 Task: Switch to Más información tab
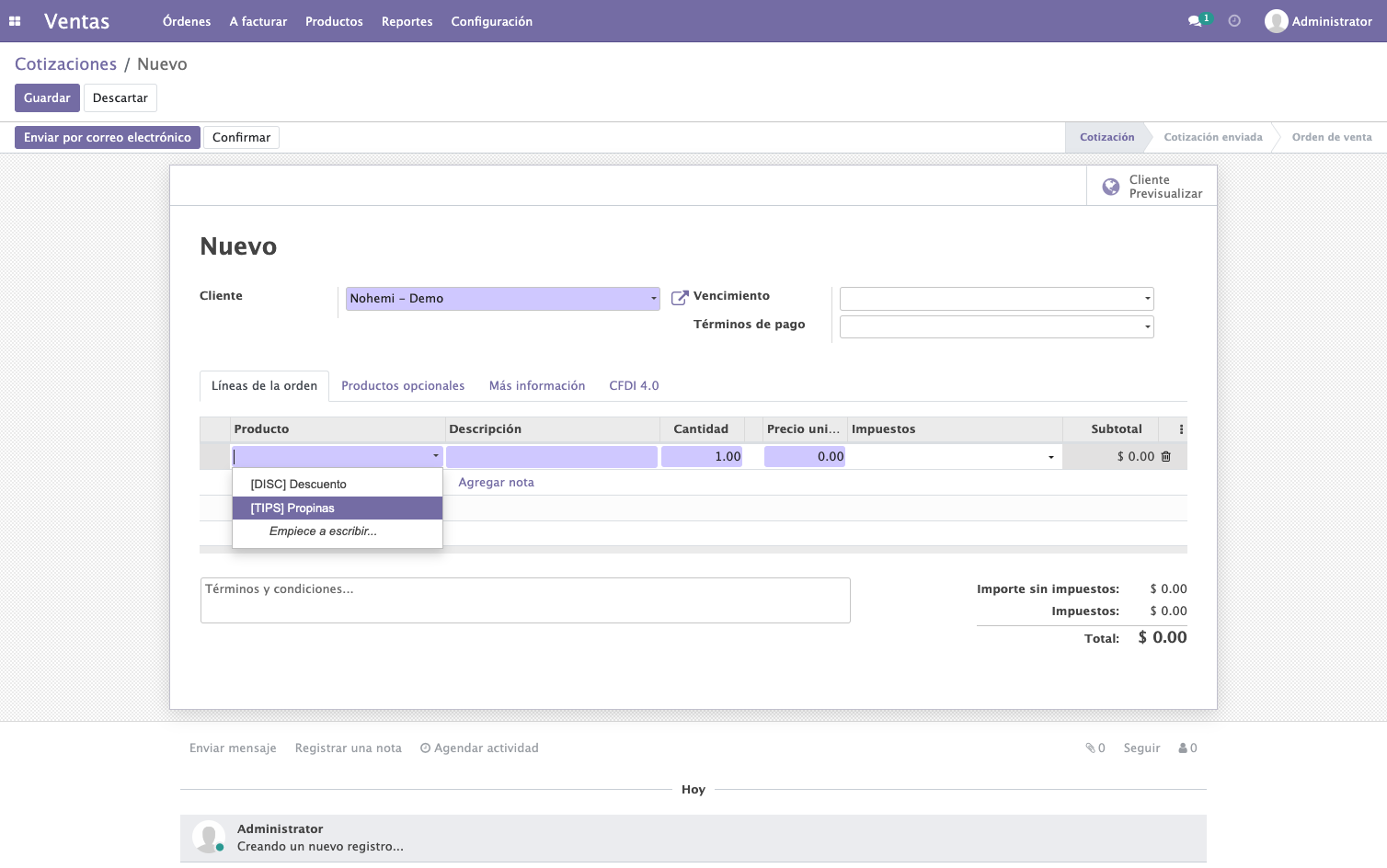(x=537, y=386)
